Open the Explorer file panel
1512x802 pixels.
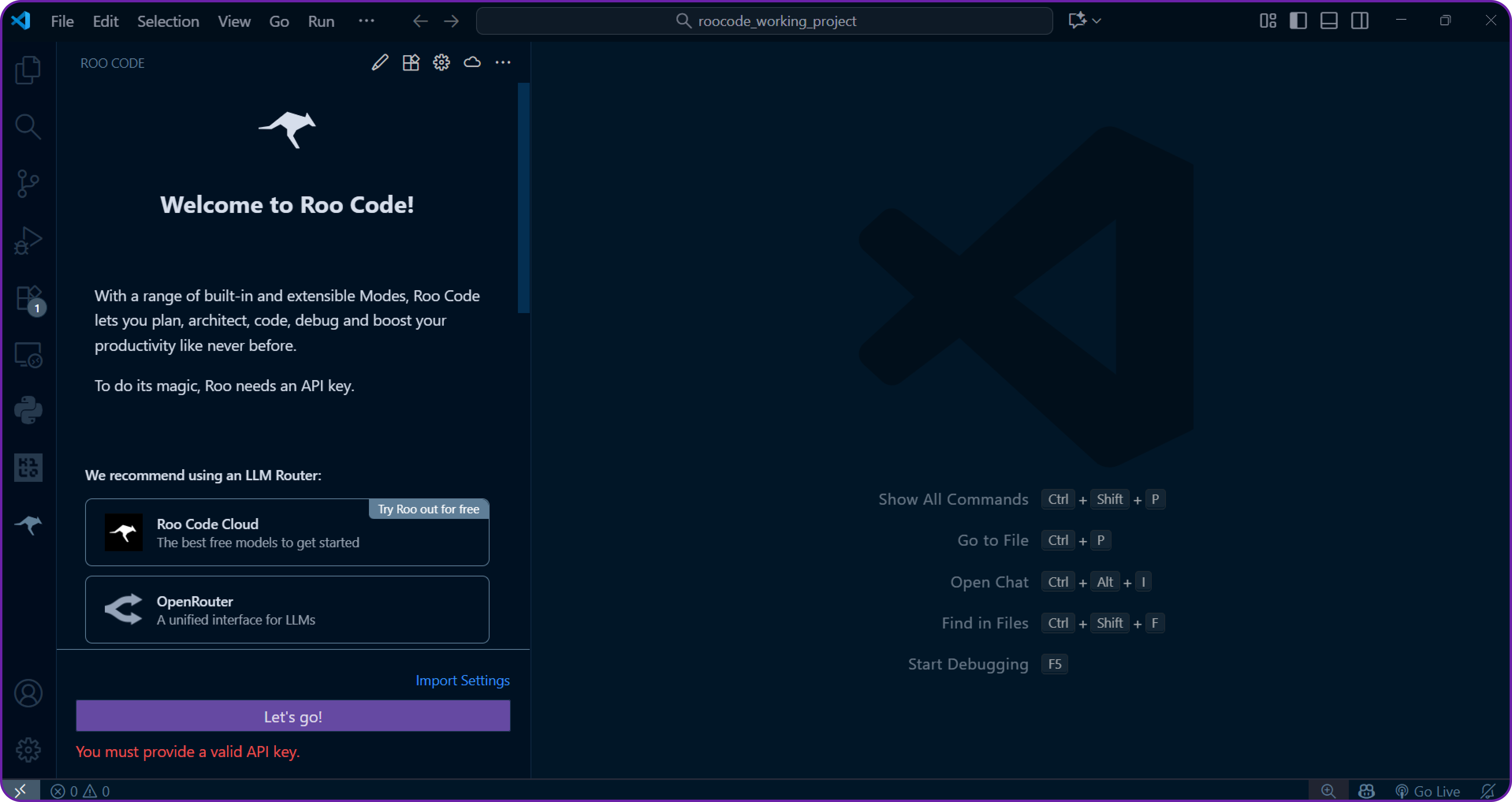point(28,70)
